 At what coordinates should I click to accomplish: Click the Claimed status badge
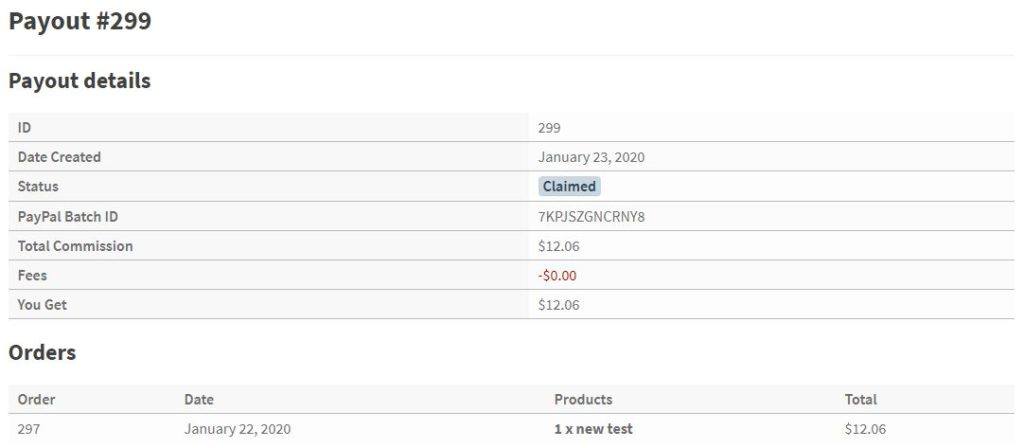569,187
